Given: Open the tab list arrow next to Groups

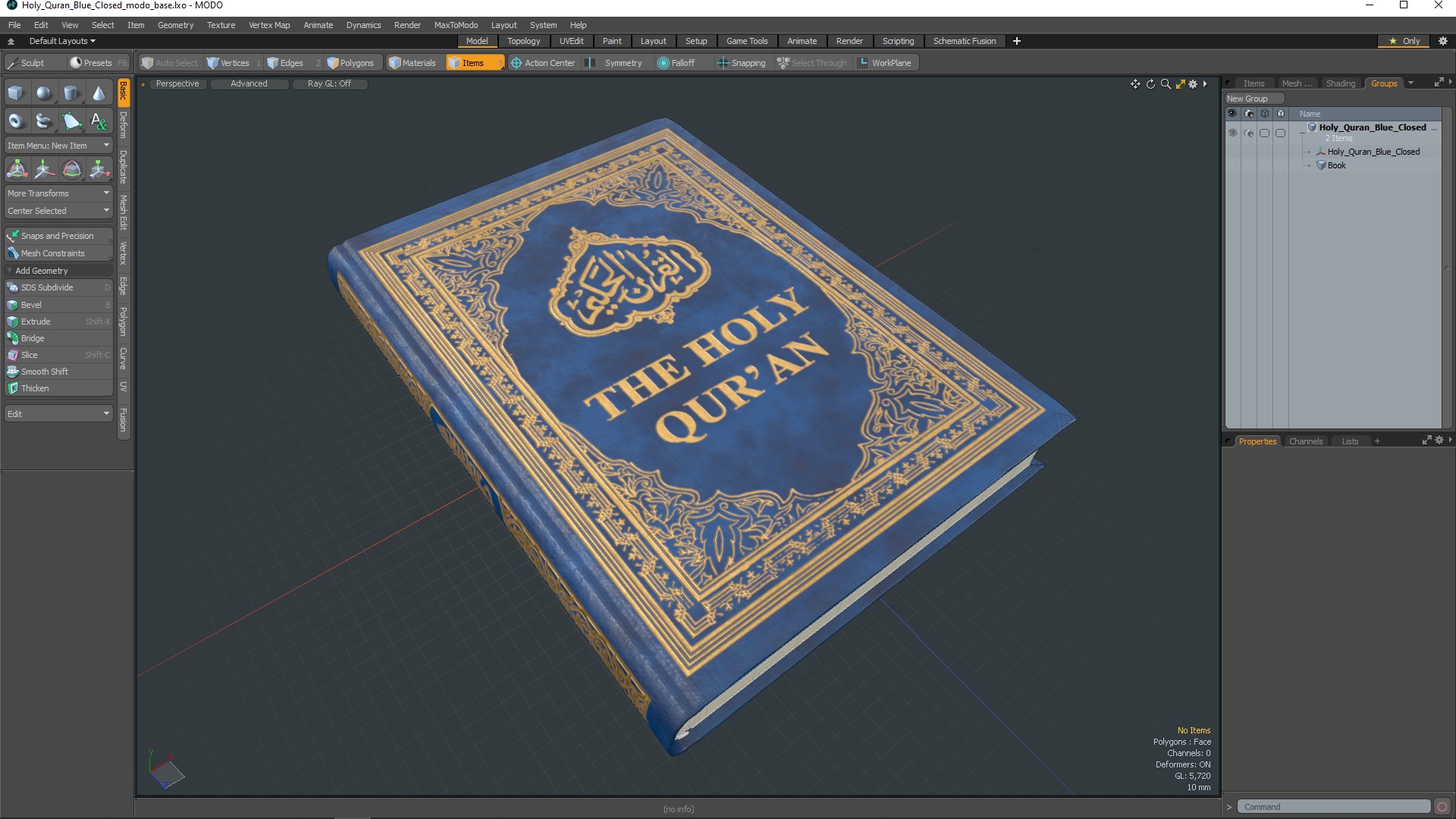Looking at the screenshot, I should click(1411, 83).
